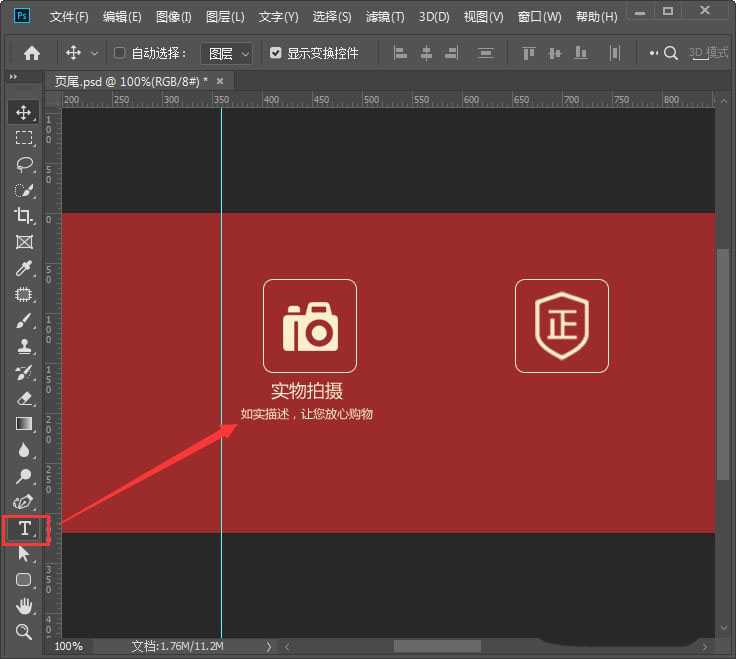Viewport: 736px width, 659px height.
Task: Close the 页尾.psd document tab
Action: 220,80
